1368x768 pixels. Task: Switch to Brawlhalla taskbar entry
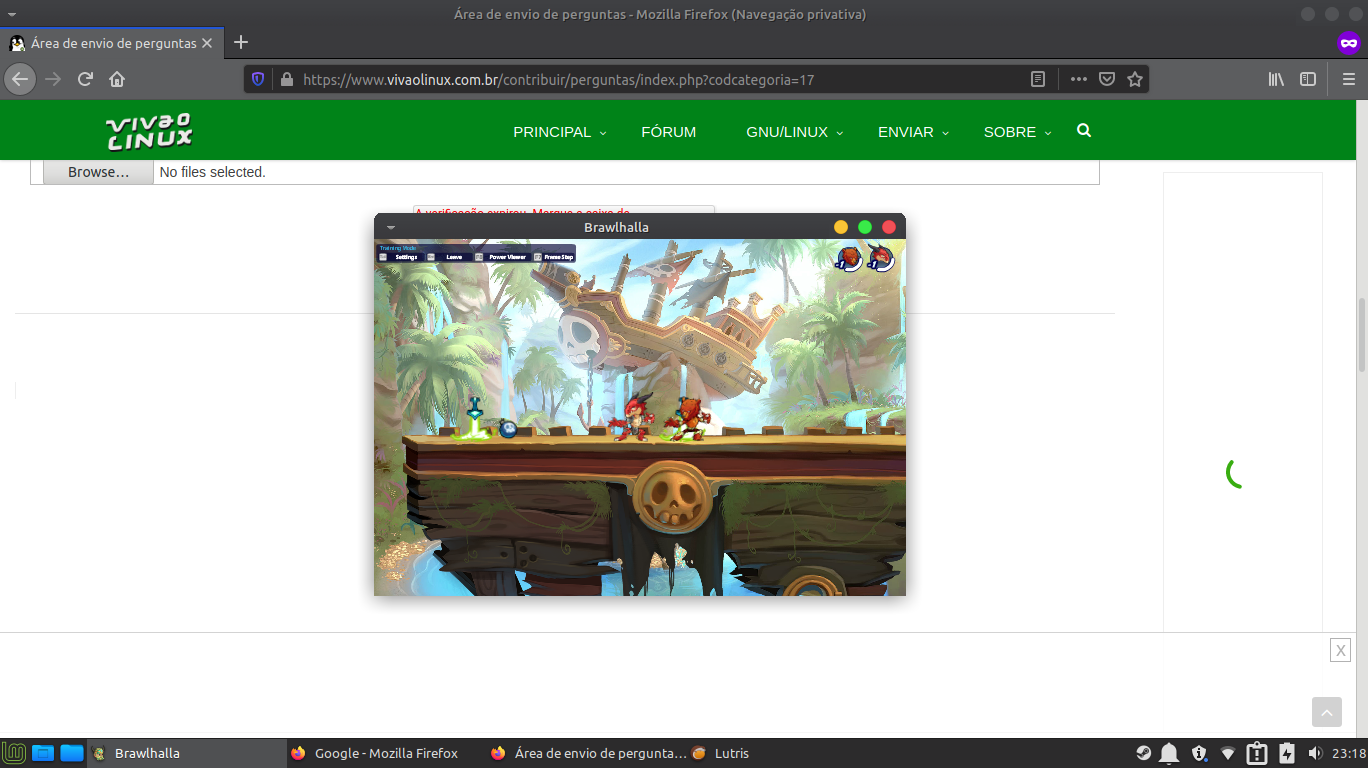point(186,753)
